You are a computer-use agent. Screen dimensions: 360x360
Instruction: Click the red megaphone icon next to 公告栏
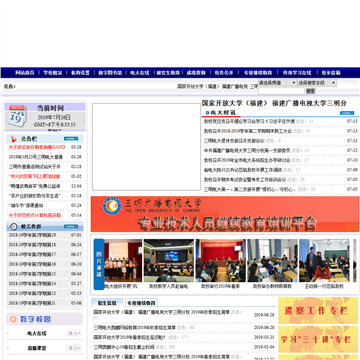click(x=14, y=139)
